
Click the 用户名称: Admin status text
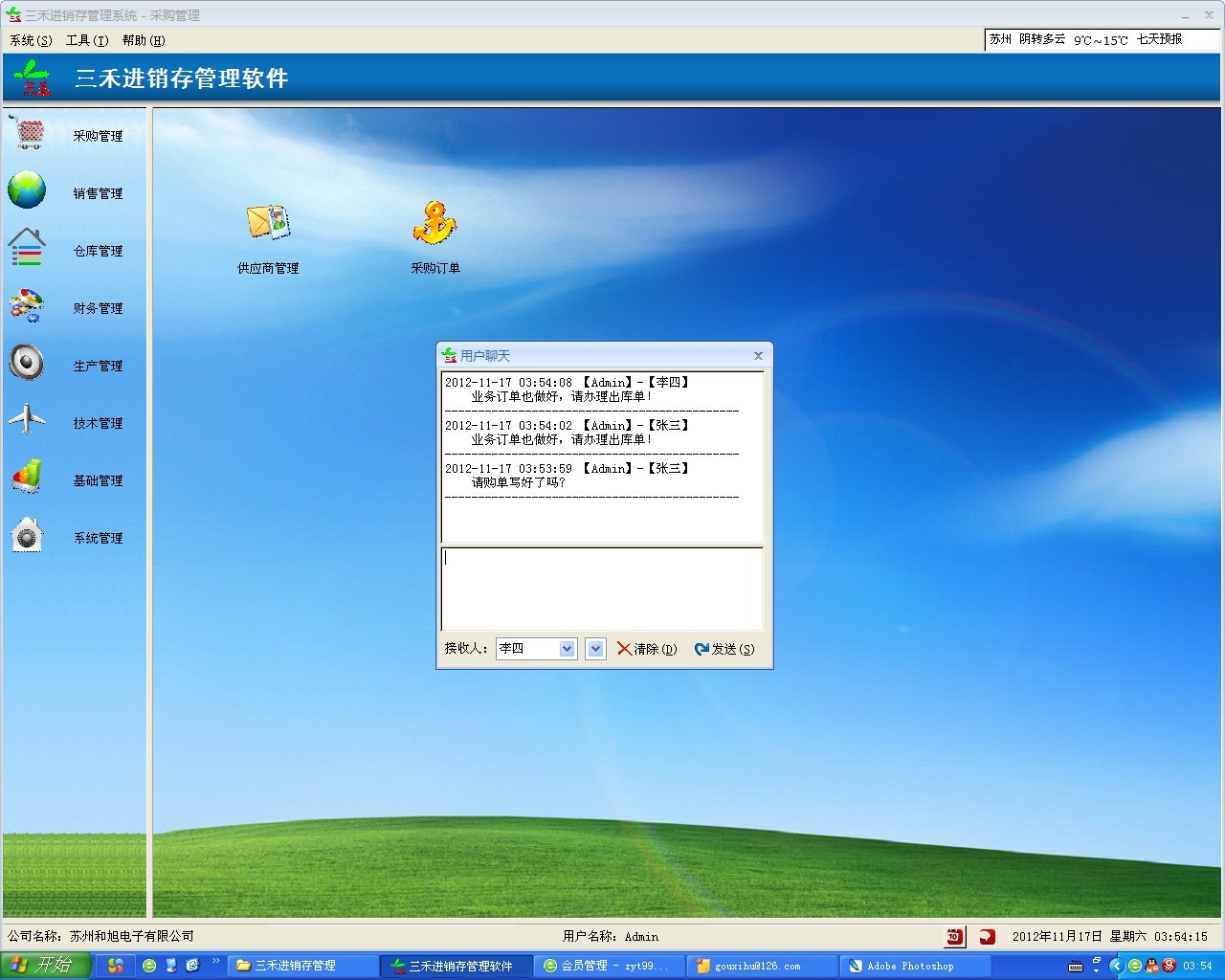(611, 936)
